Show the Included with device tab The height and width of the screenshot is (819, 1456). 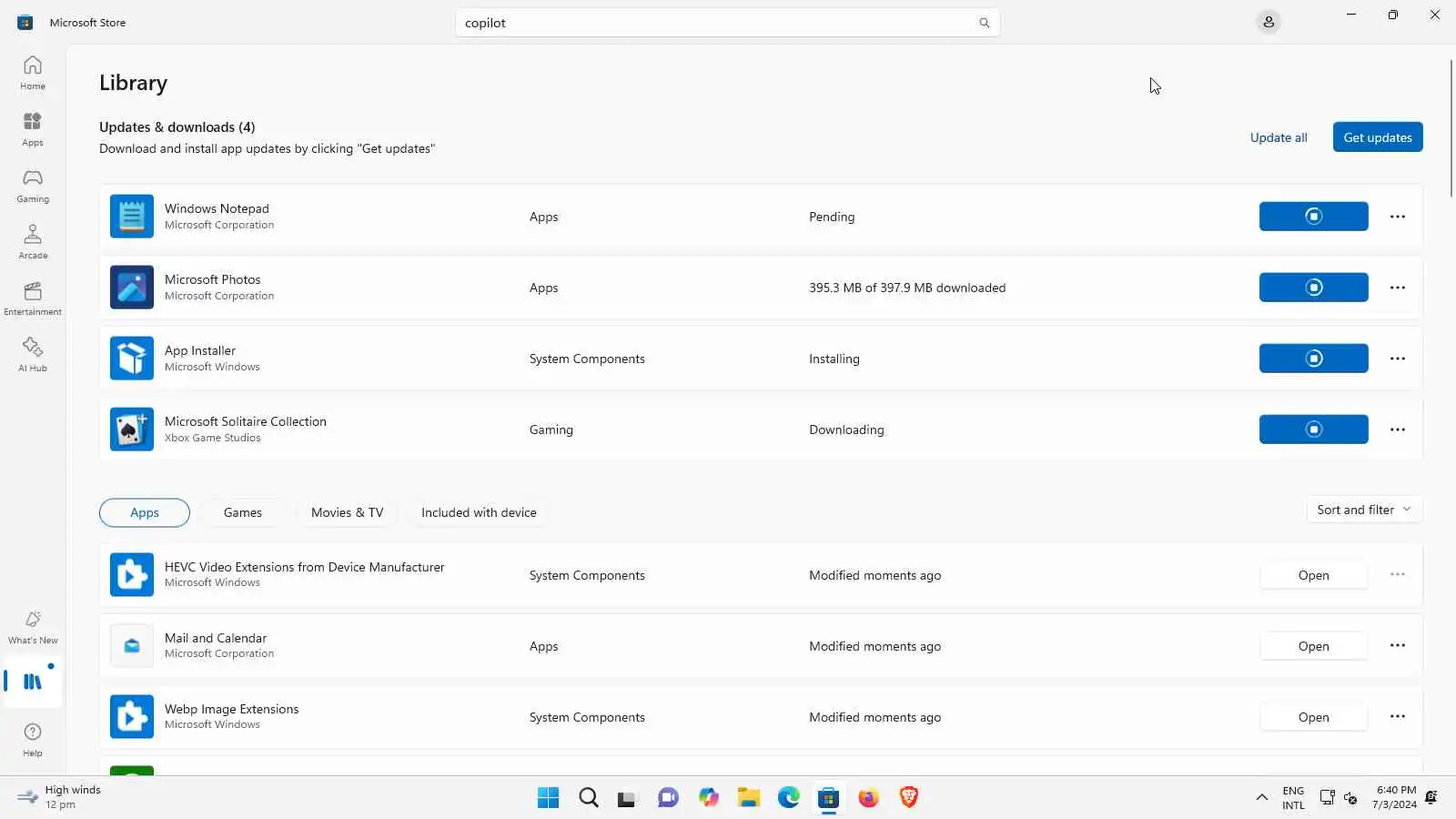click(x=479, y=512)
